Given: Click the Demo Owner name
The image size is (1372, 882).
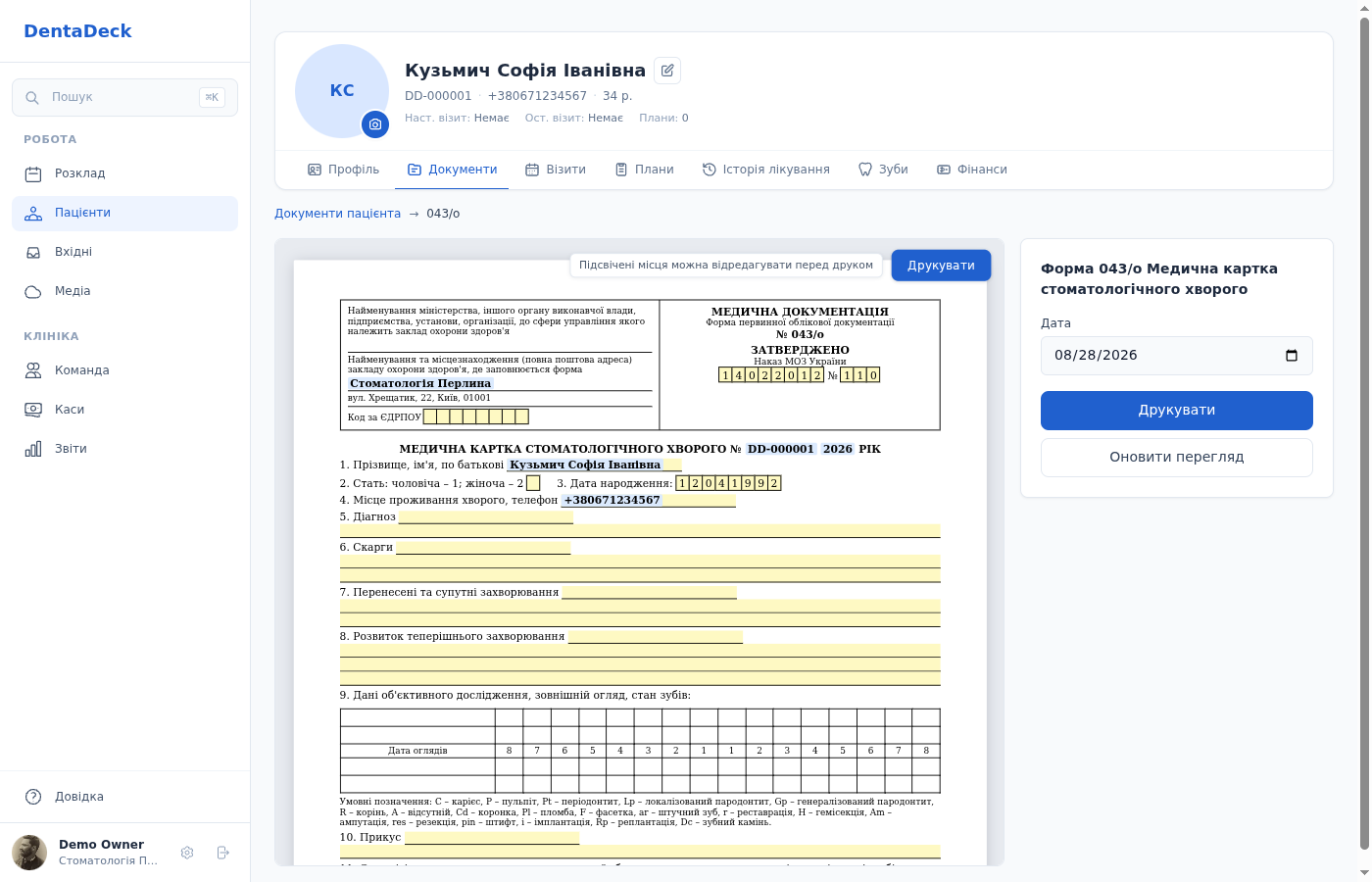Looking at the screenshot, I should pyautogui.click(x=101, y=845).
